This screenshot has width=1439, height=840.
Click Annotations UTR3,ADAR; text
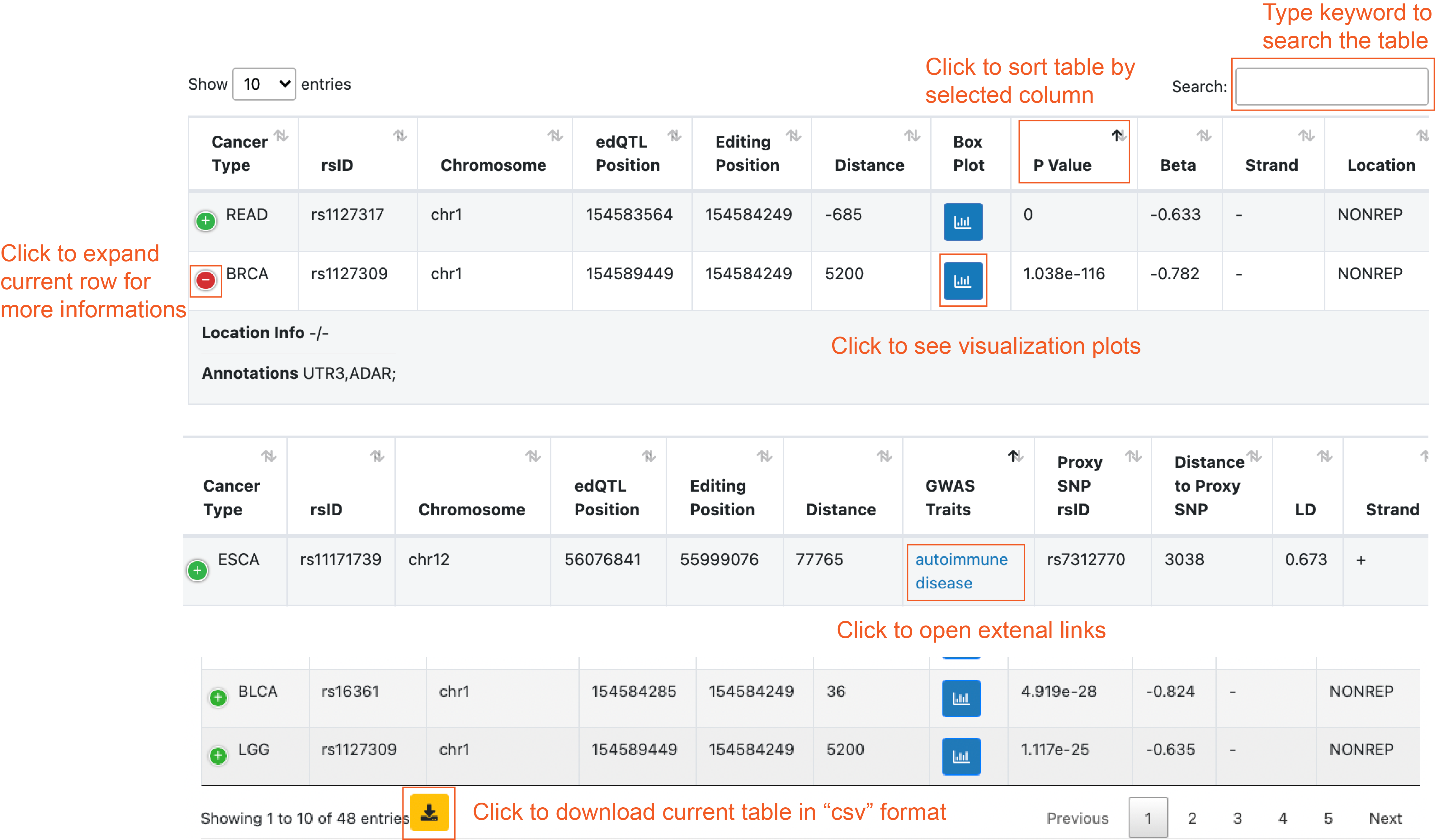(299, 373)
